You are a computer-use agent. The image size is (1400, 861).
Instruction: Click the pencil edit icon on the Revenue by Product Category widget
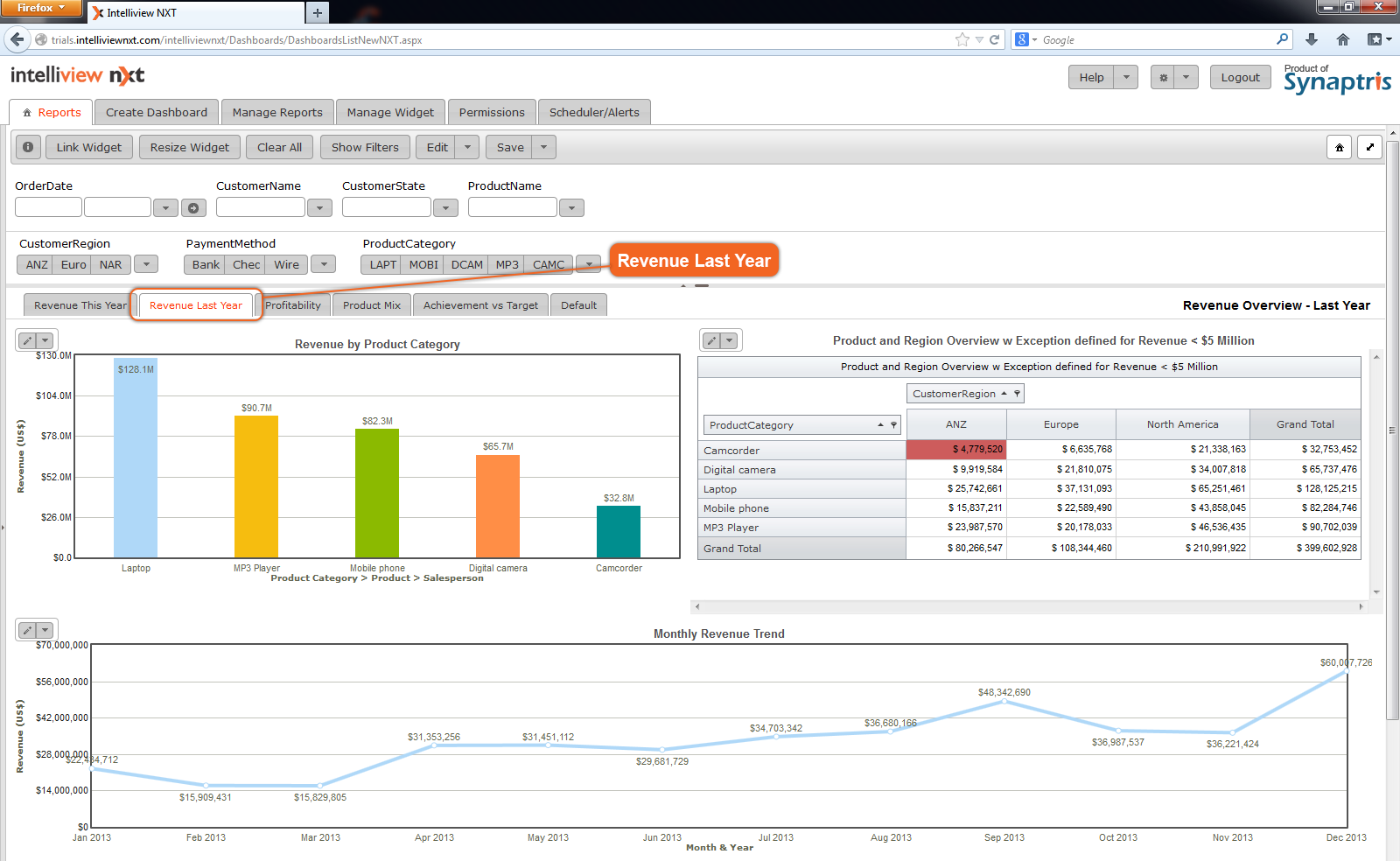pyautogui.click(x=27, y=340)
